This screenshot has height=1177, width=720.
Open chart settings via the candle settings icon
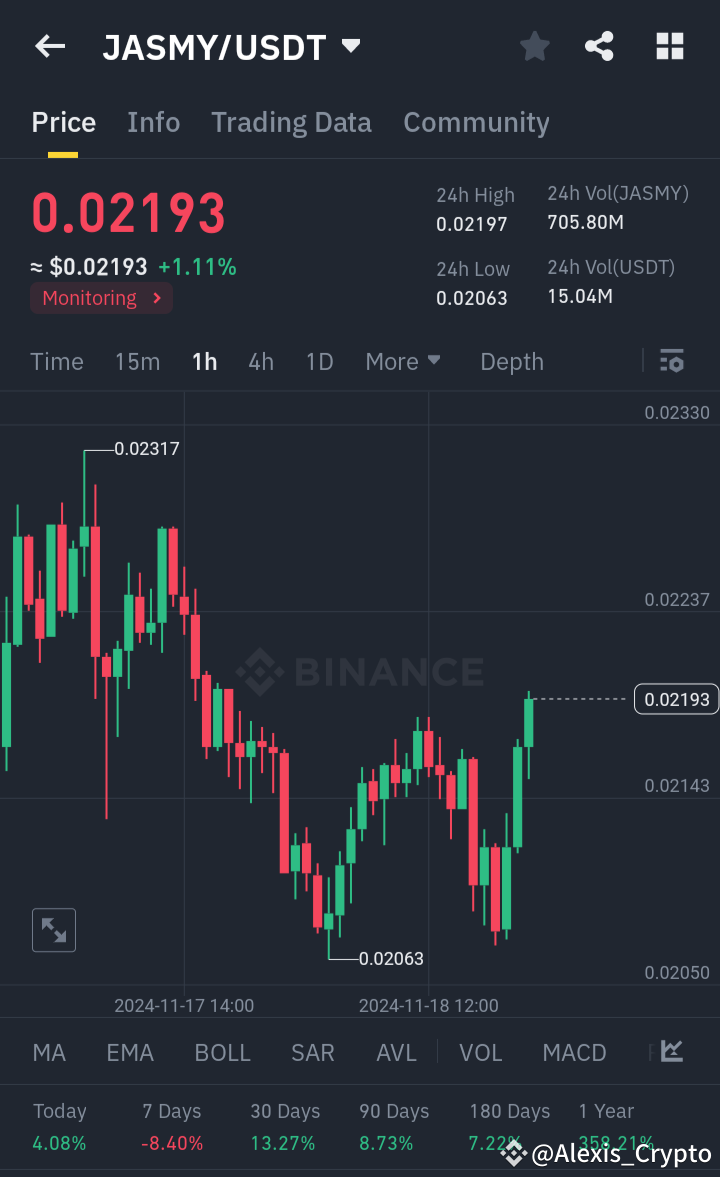tap(671, 361)
